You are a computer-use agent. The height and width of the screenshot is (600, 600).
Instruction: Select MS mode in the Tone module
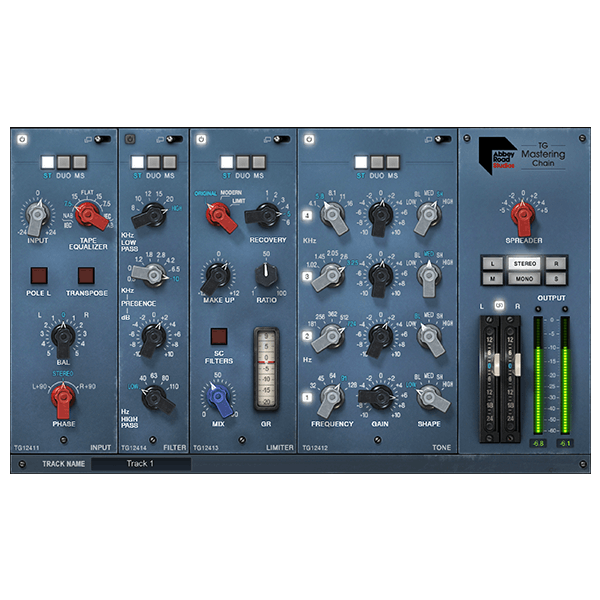point(390,160)
